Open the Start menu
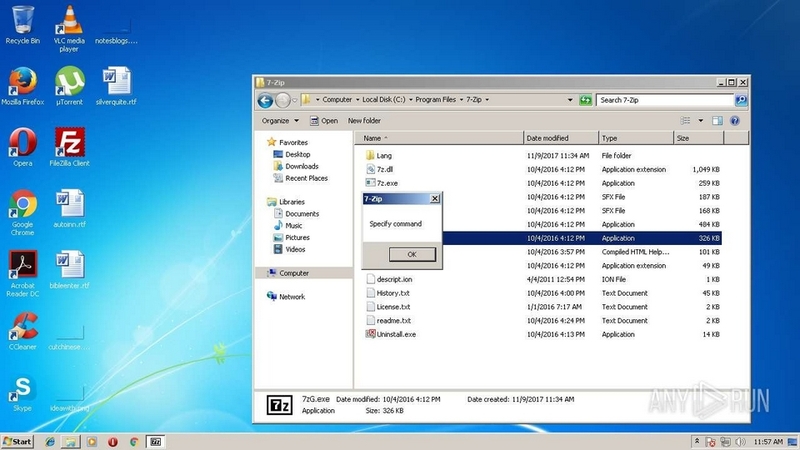This screenshot has width=800, height=450. coord(17,441)
